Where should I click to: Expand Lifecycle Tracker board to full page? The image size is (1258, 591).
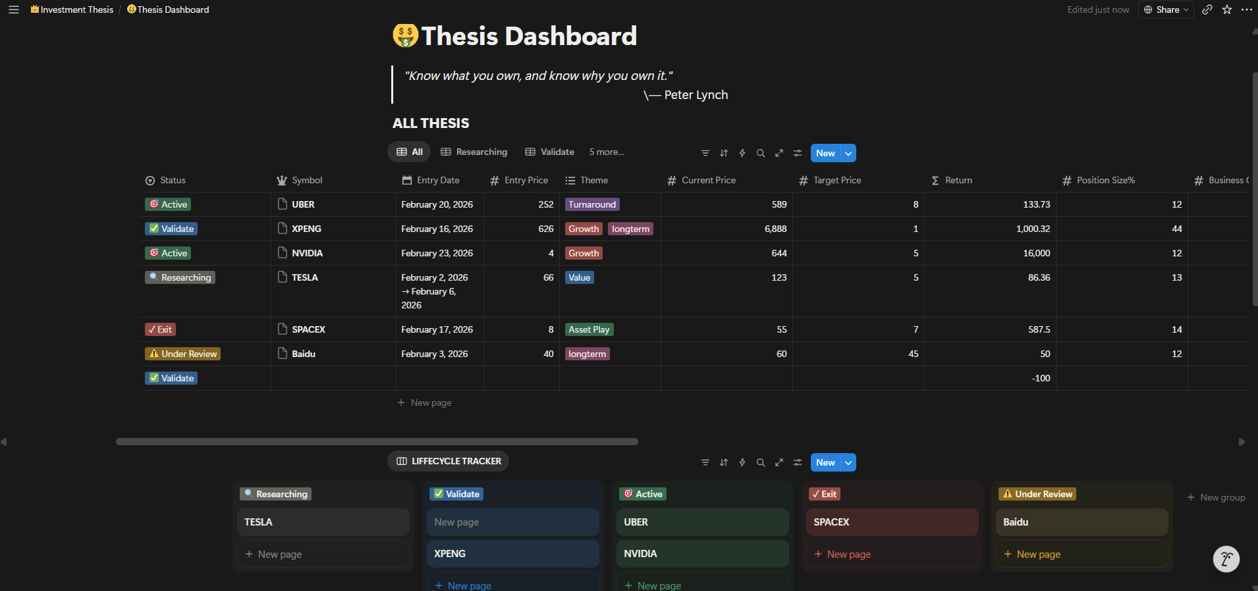point(779,462)
